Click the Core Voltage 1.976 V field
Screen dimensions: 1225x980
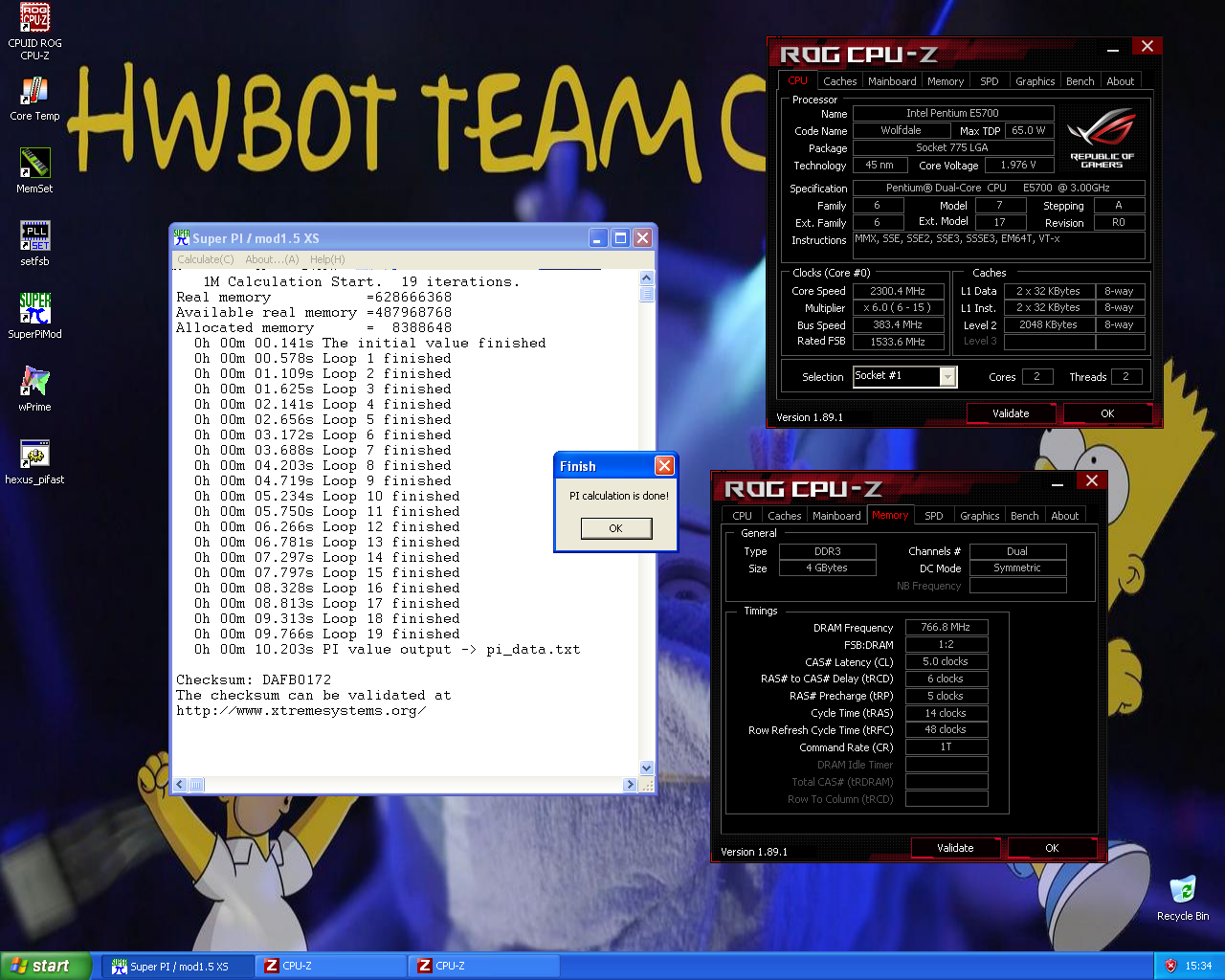click(1018, 165)
